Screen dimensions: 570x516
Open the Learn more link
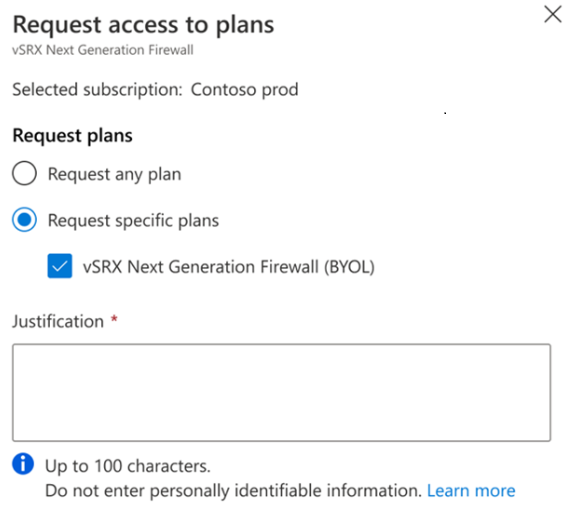tap(471, 491)
